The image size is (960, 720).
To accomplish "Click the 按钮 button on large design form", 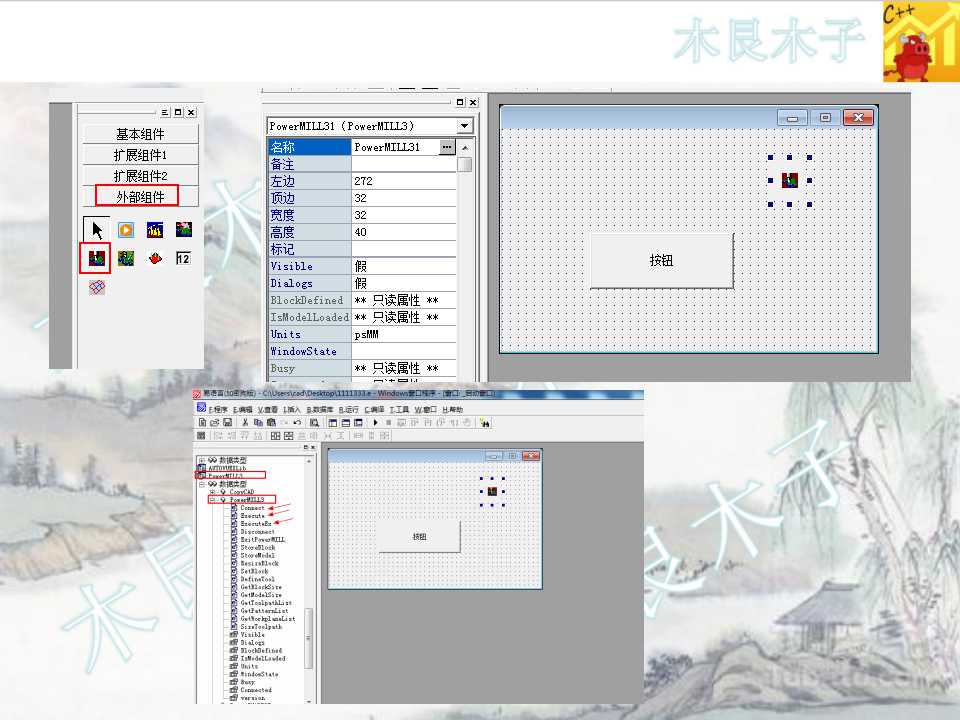I will (x=661, y=260).
